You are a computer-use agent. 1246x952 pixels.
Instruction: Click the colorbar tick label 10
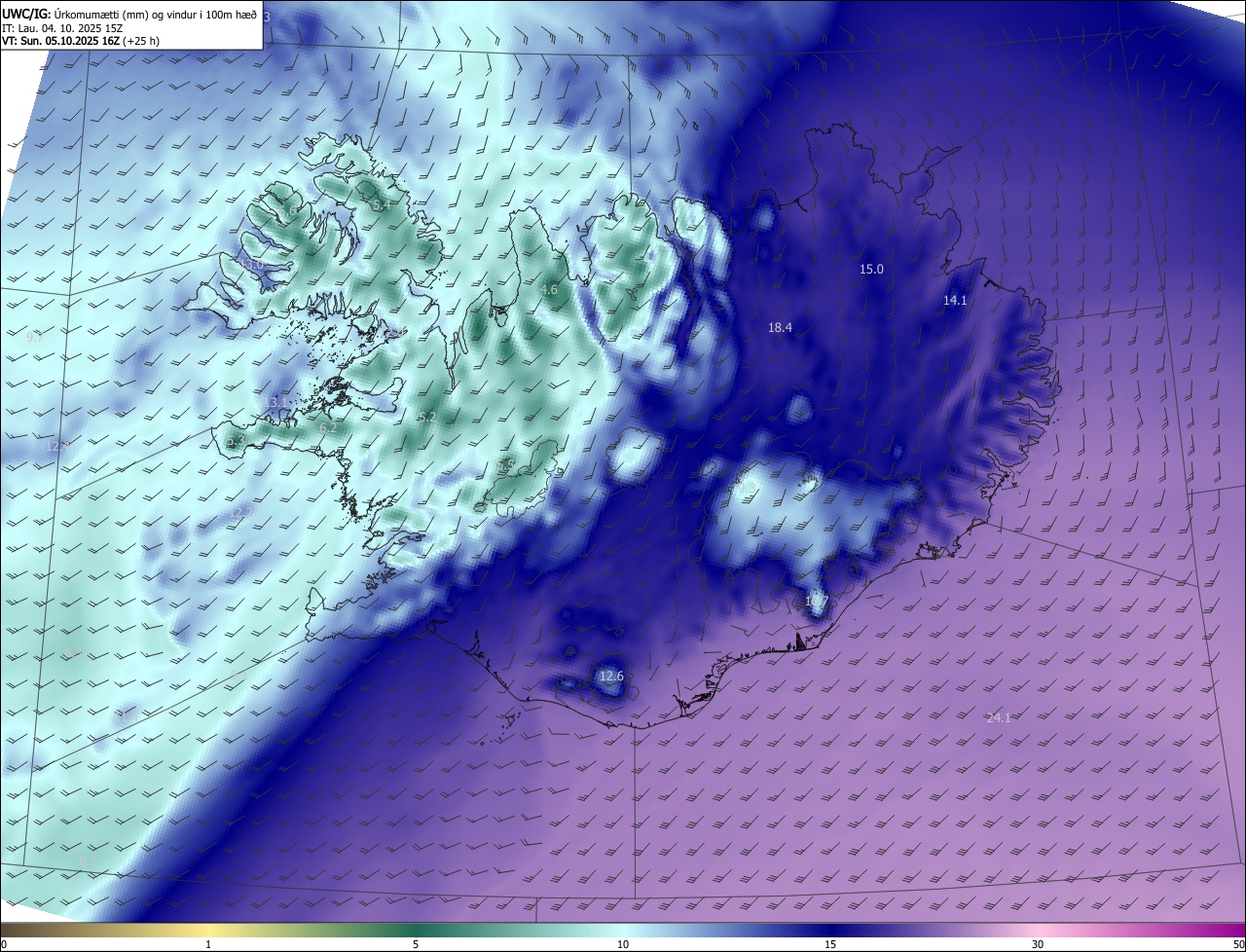coord(623,944)
